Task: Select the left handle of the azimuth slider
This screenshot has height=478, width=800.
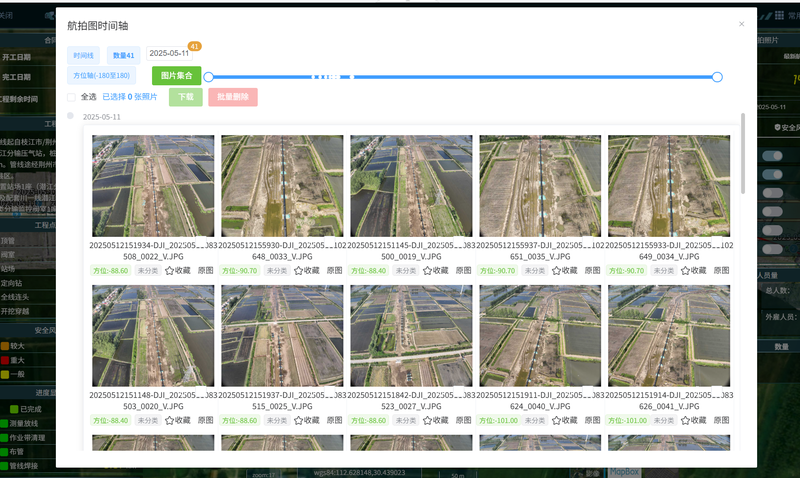Action: (x=208, y=77)
